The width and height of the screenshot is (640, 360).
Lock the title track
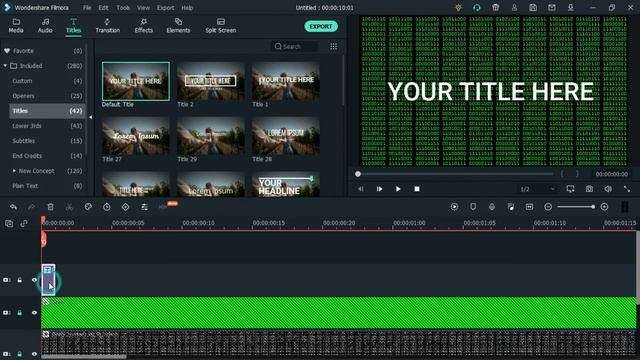(x=20, y=280)
